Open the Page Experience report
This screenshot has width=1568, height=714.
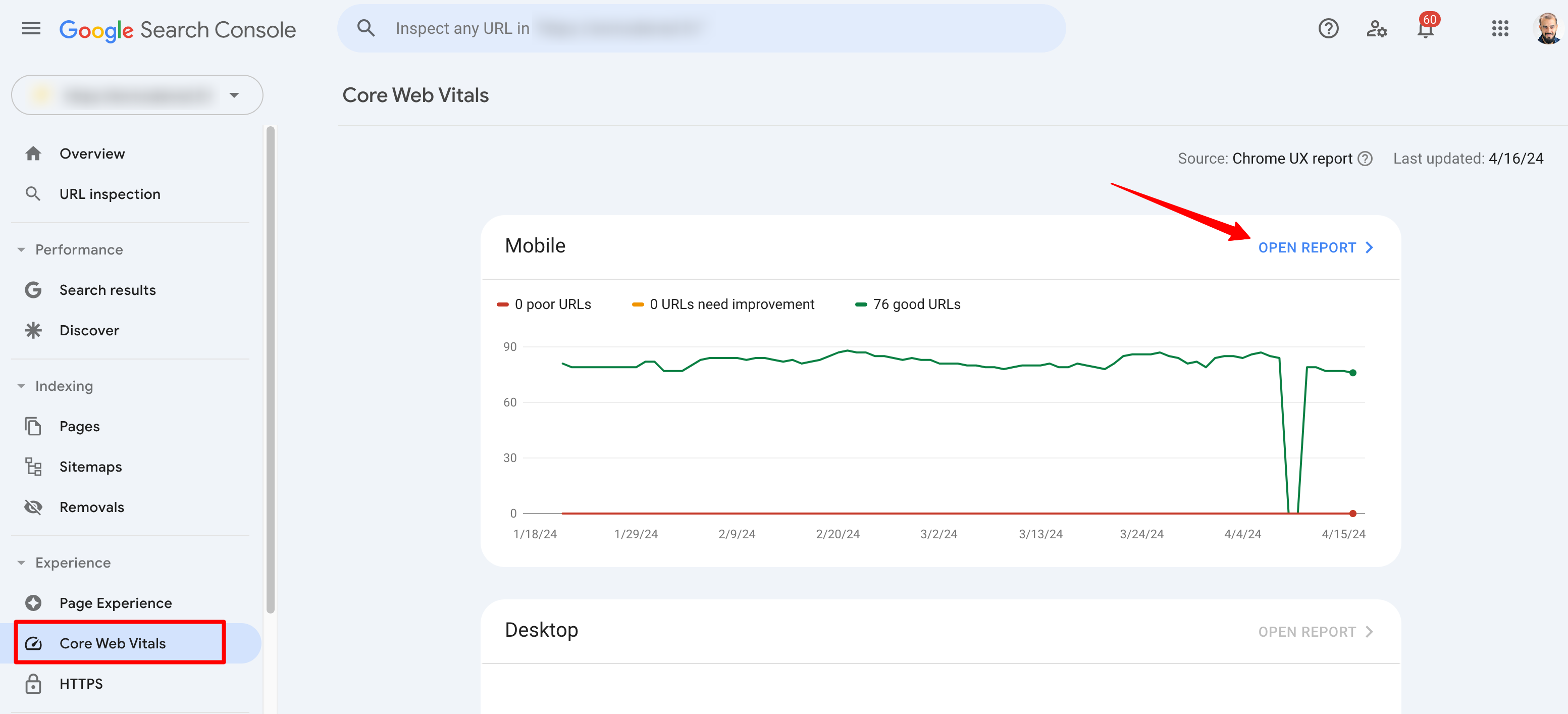tap(116, 602)
